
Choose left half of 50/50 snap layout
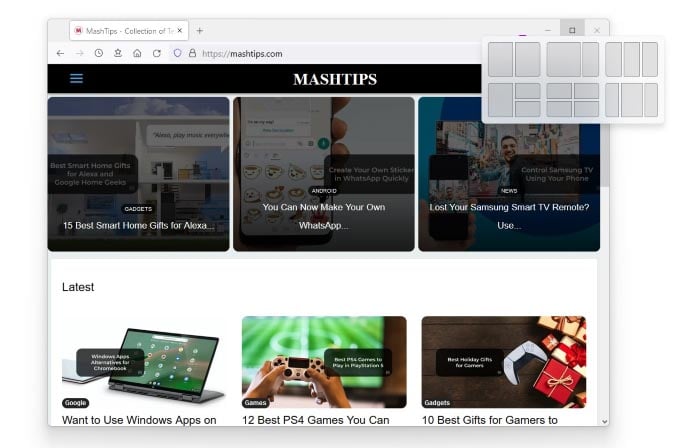[x=500, y=59]
